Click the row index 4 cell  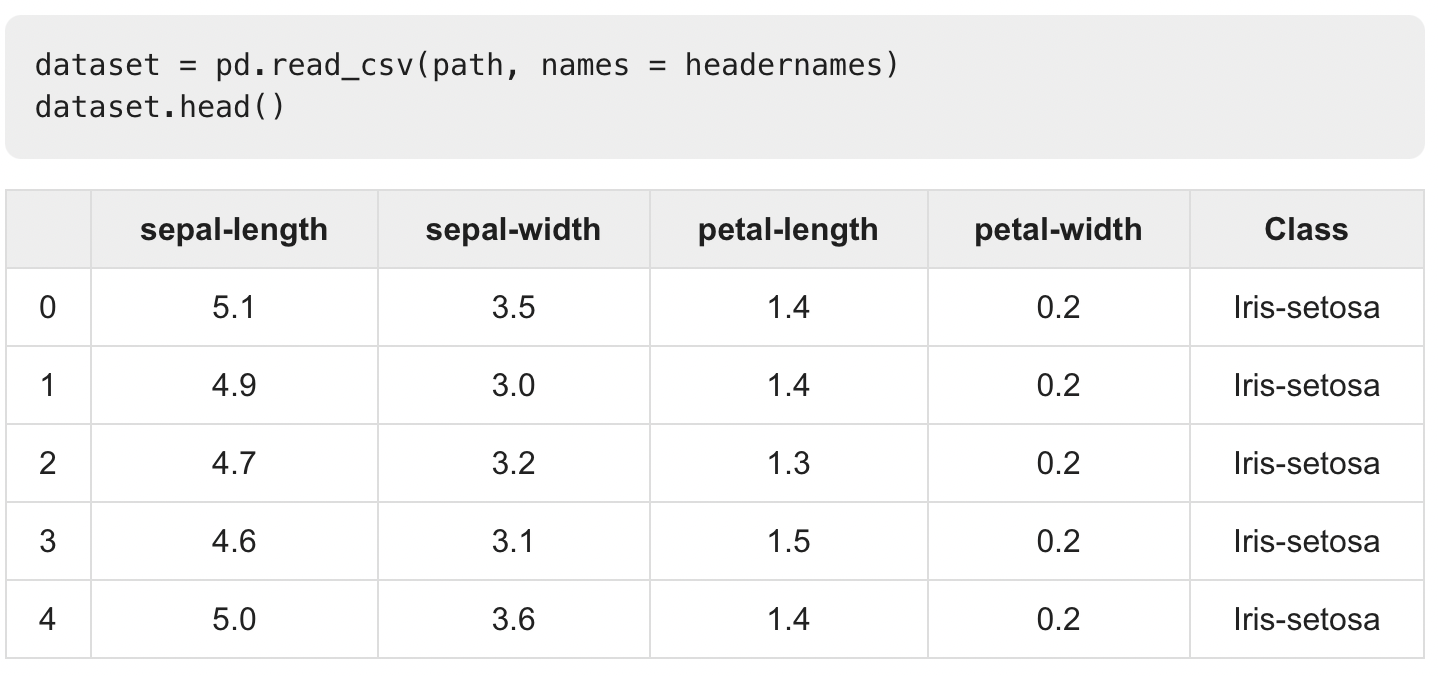(x=48, y=619)
